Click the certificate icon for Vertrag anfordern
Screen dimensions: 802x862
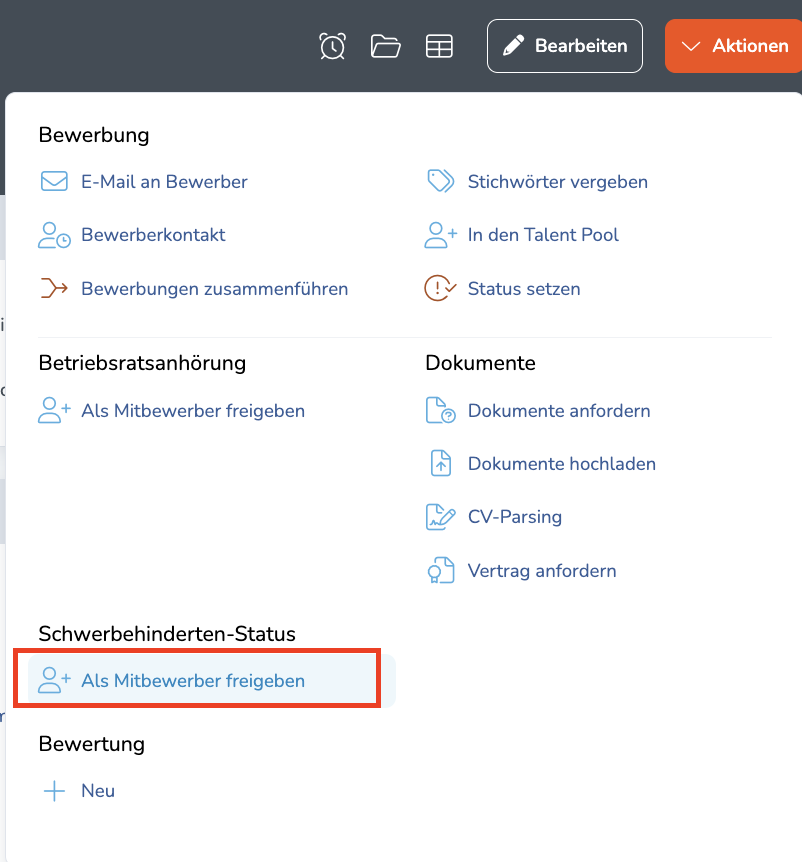coord(441,570)
